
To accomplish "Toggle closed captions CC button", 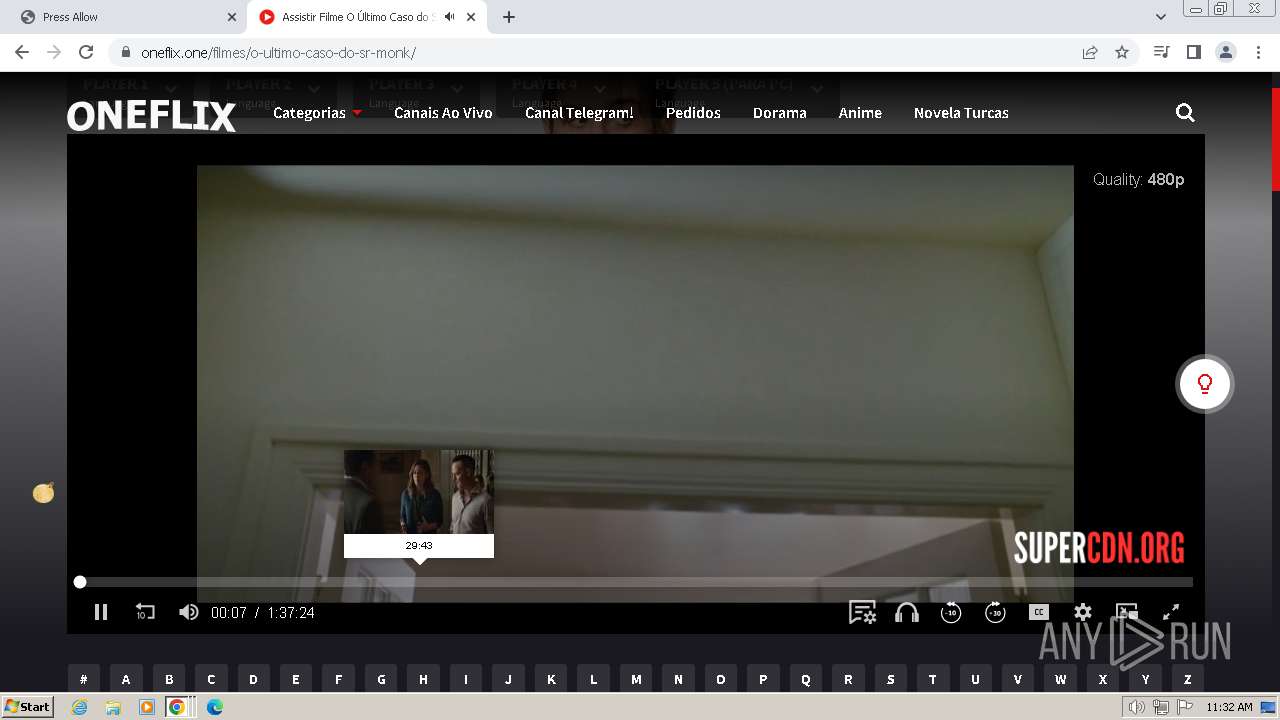I will (1039, 612).
